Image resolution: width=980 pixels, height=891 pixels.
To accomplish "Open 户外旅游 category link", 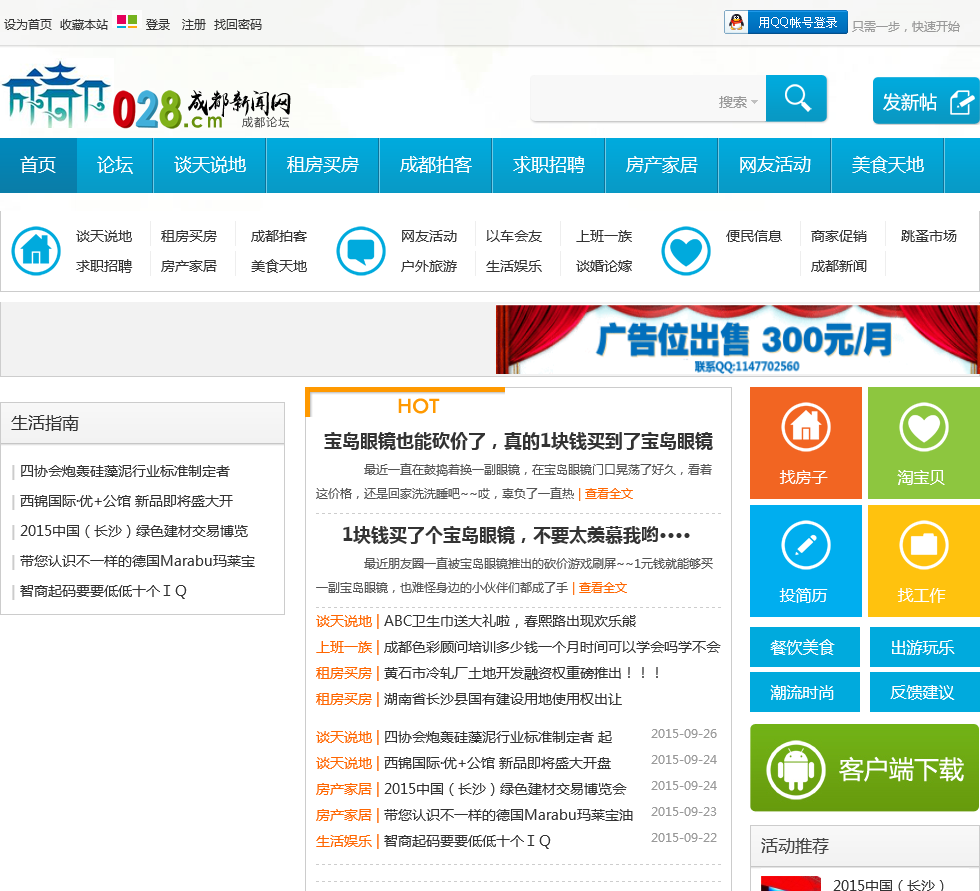I will click(x=429, y=266).
